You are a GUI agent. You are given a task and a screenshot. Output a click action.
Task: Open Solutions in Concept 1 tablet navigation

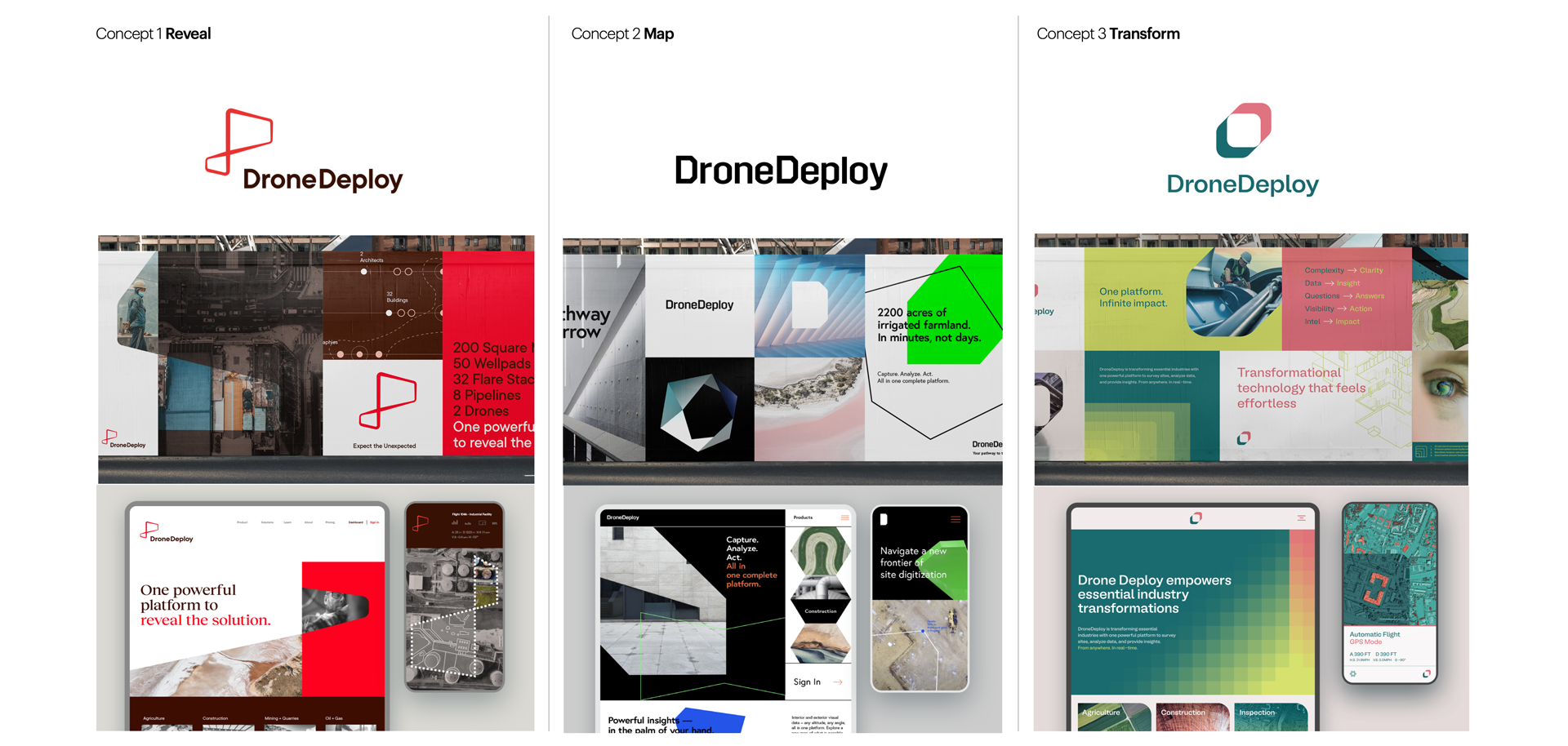268,522
